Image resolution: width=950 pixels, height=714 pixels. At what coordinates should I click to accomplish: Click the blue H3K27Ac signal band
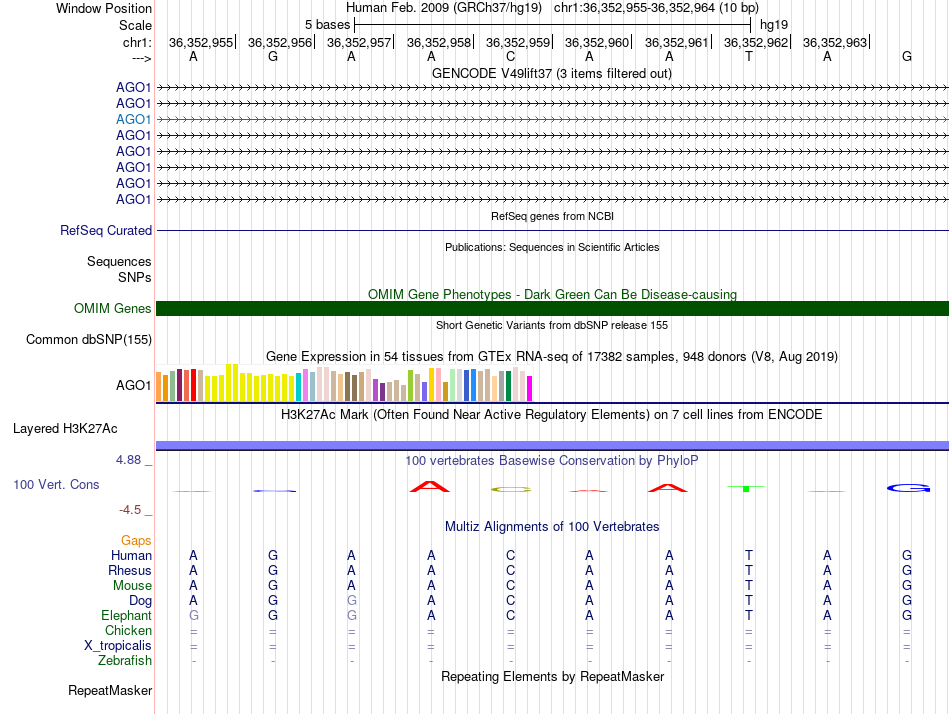pos(552,445)
